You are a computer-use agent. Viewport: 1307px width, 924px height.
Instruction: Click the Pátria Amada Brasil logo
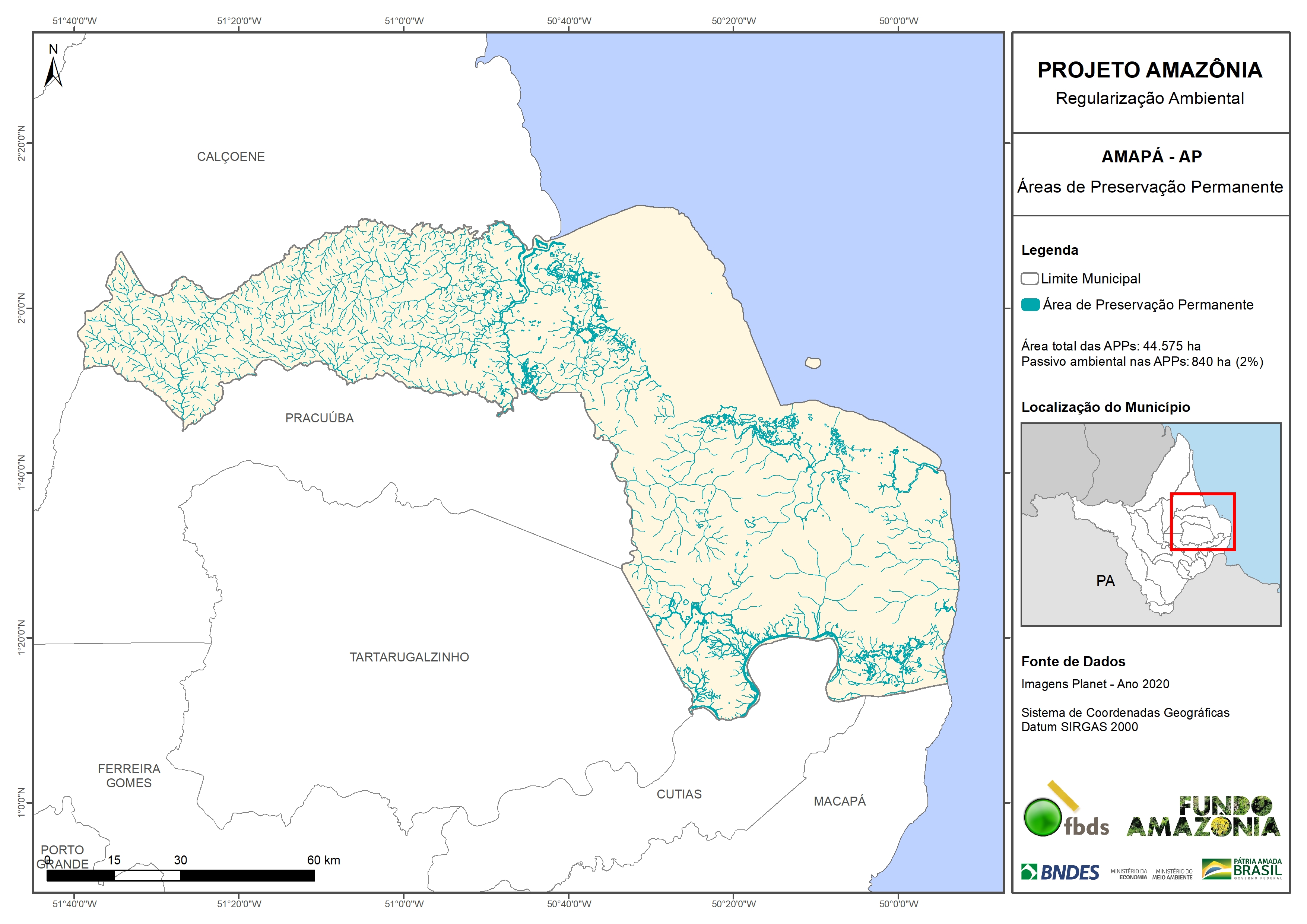point(1242,869)
